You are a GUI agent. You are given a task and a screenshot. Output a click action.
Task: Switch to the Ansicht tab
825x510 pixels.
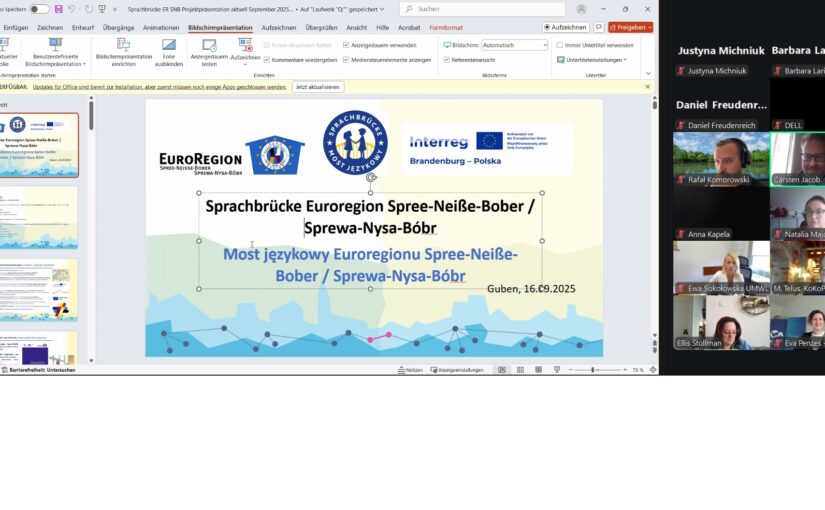[x=356, y=27]
